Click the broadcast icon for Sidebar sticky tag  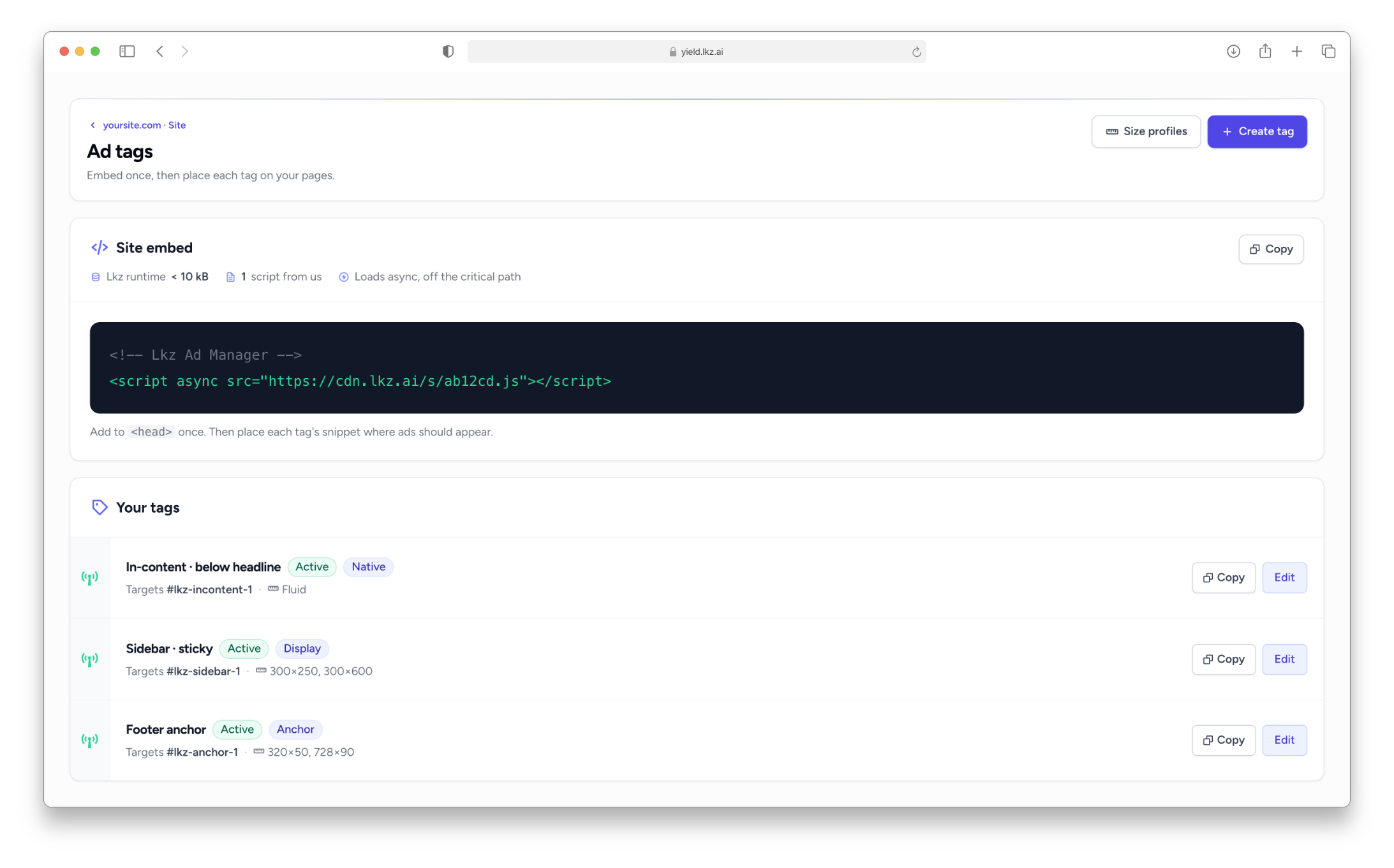90,659
